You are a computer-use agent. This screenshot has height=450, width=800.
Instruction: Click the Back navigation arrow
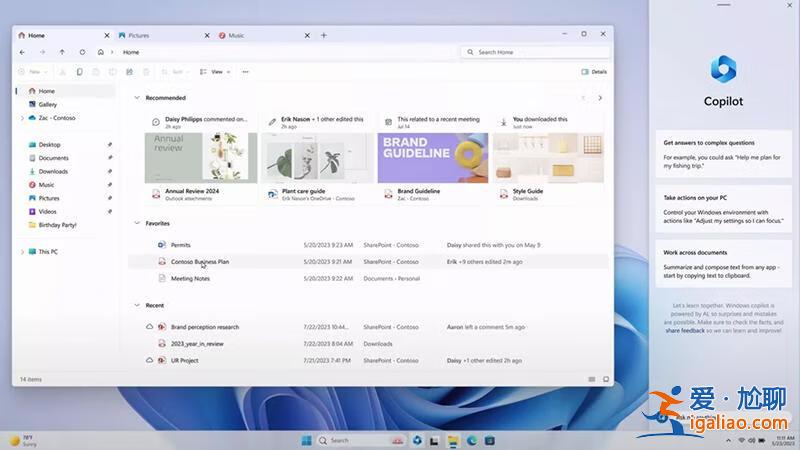click(x=23, y=52)
